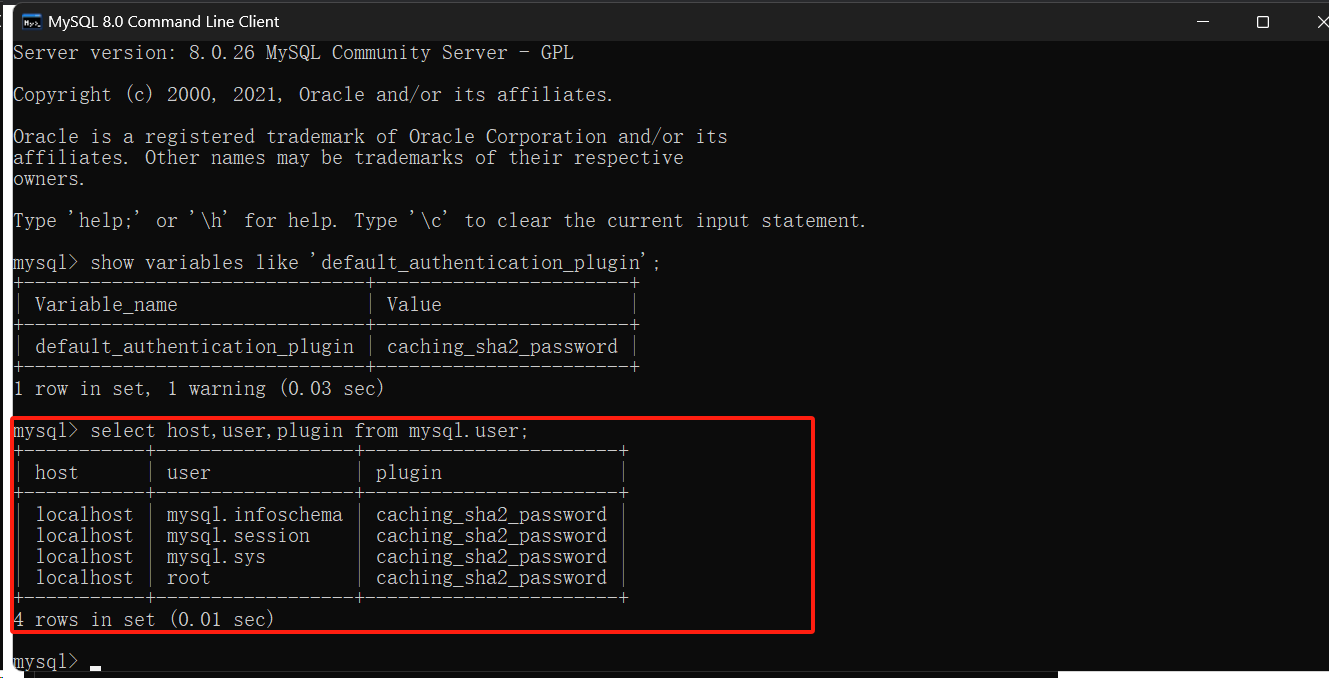1329x678 pixels.
Task: Click 'caching_sha2_password' in the root row
Action: [x=491, y=578]
